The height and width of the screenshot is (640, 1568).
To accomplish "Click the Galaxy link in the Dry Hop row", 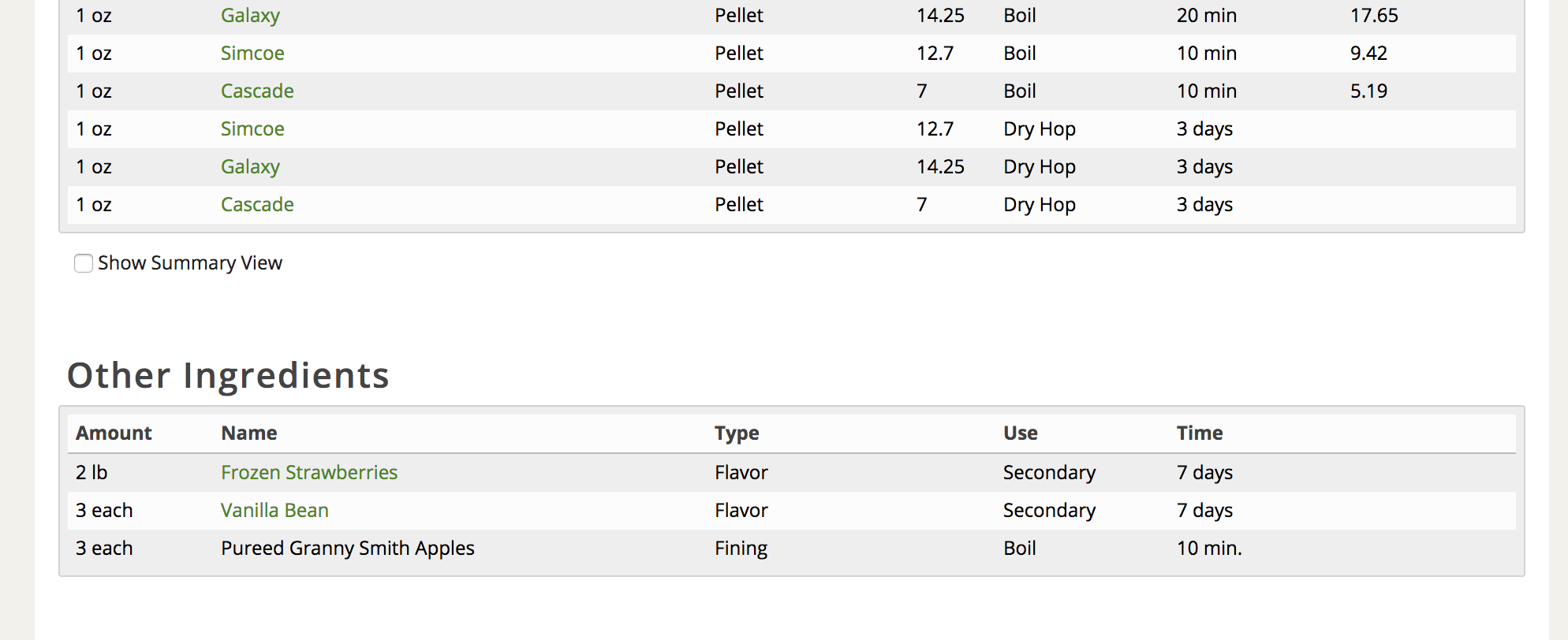I will (x=250, y=167).
